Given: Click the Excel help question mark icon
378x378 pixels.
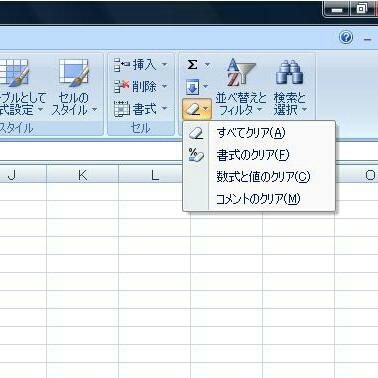Looking at the screenshot, I should 346,37.
